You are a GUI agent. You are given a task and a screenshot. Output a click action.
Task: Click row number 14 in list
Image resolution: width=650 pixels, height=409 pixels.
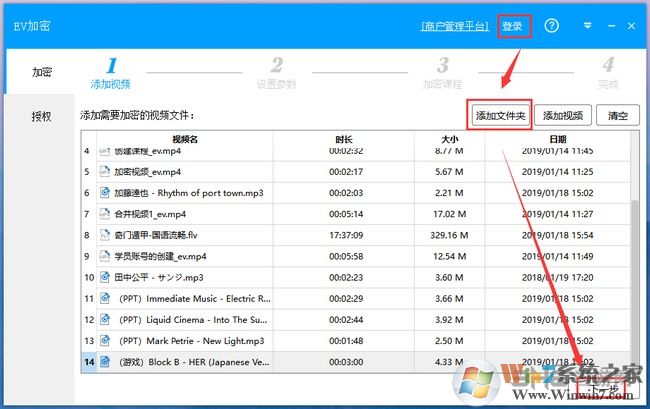[x=89, y=362]
